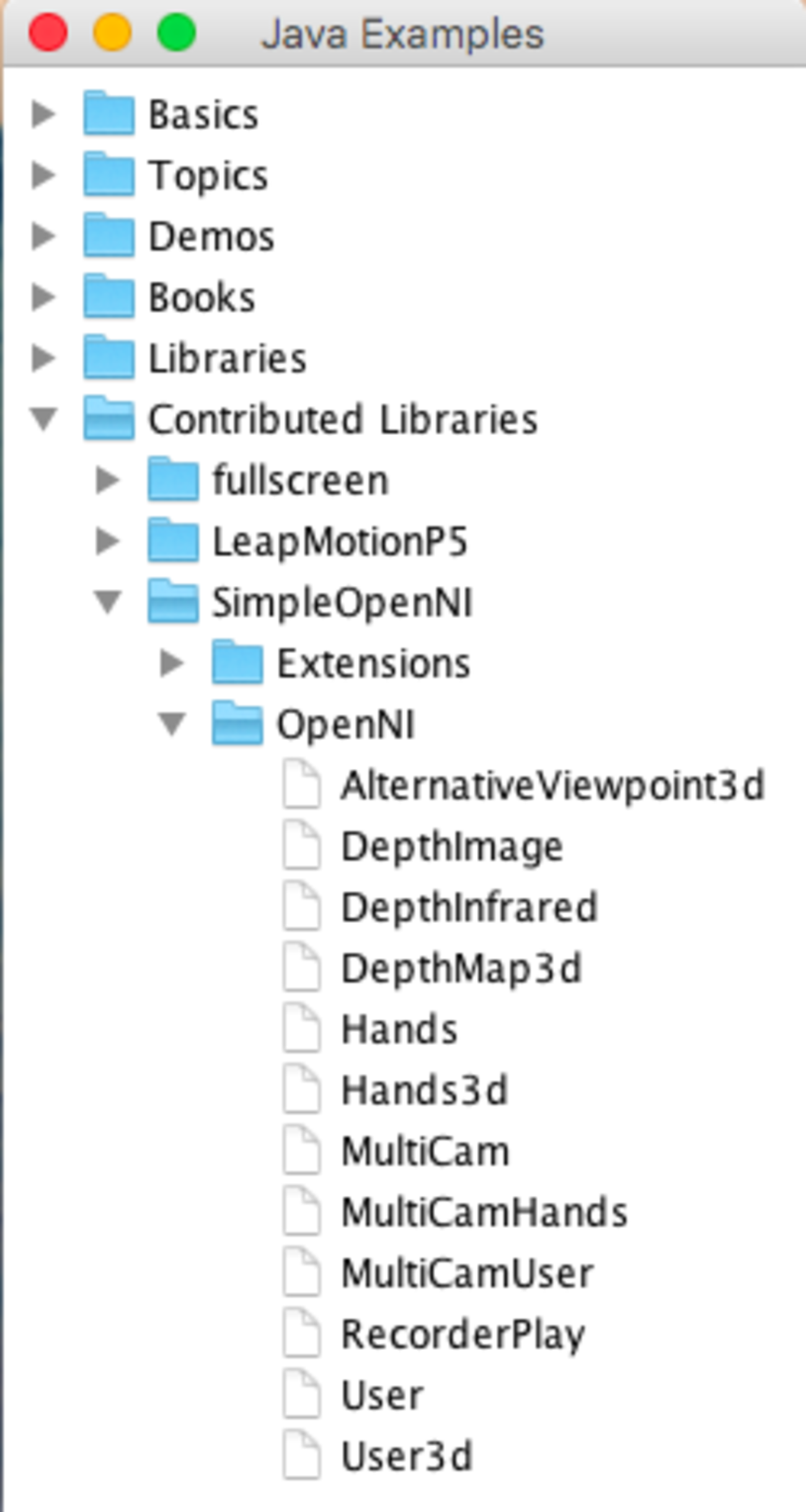The height and width of the screenshot is (1512, 806).
Task: Close the Java Examples window
Action: 48,32
